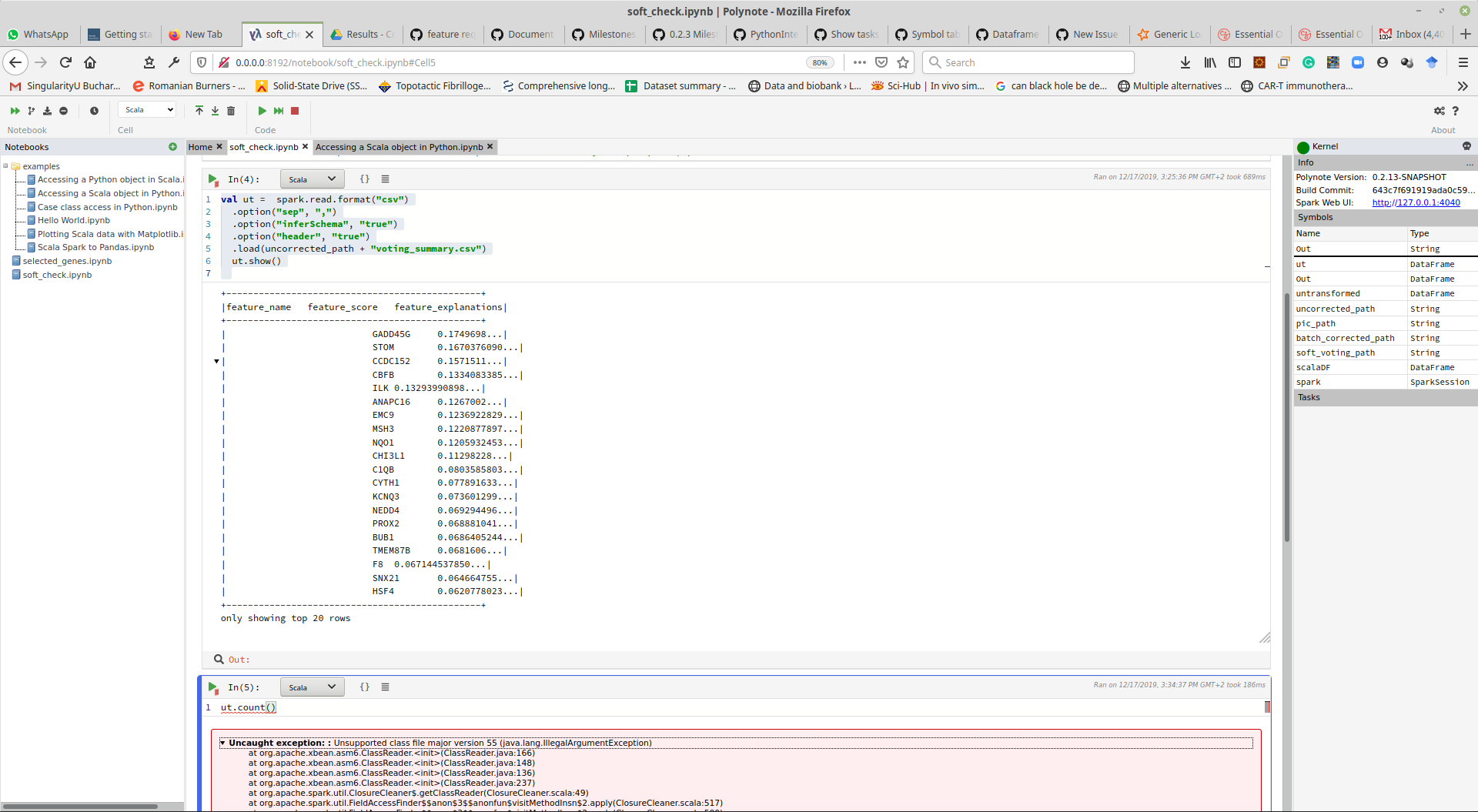1478x812 pixels.
Task: Run all cells in the notebook
Action: pos(15,111)
